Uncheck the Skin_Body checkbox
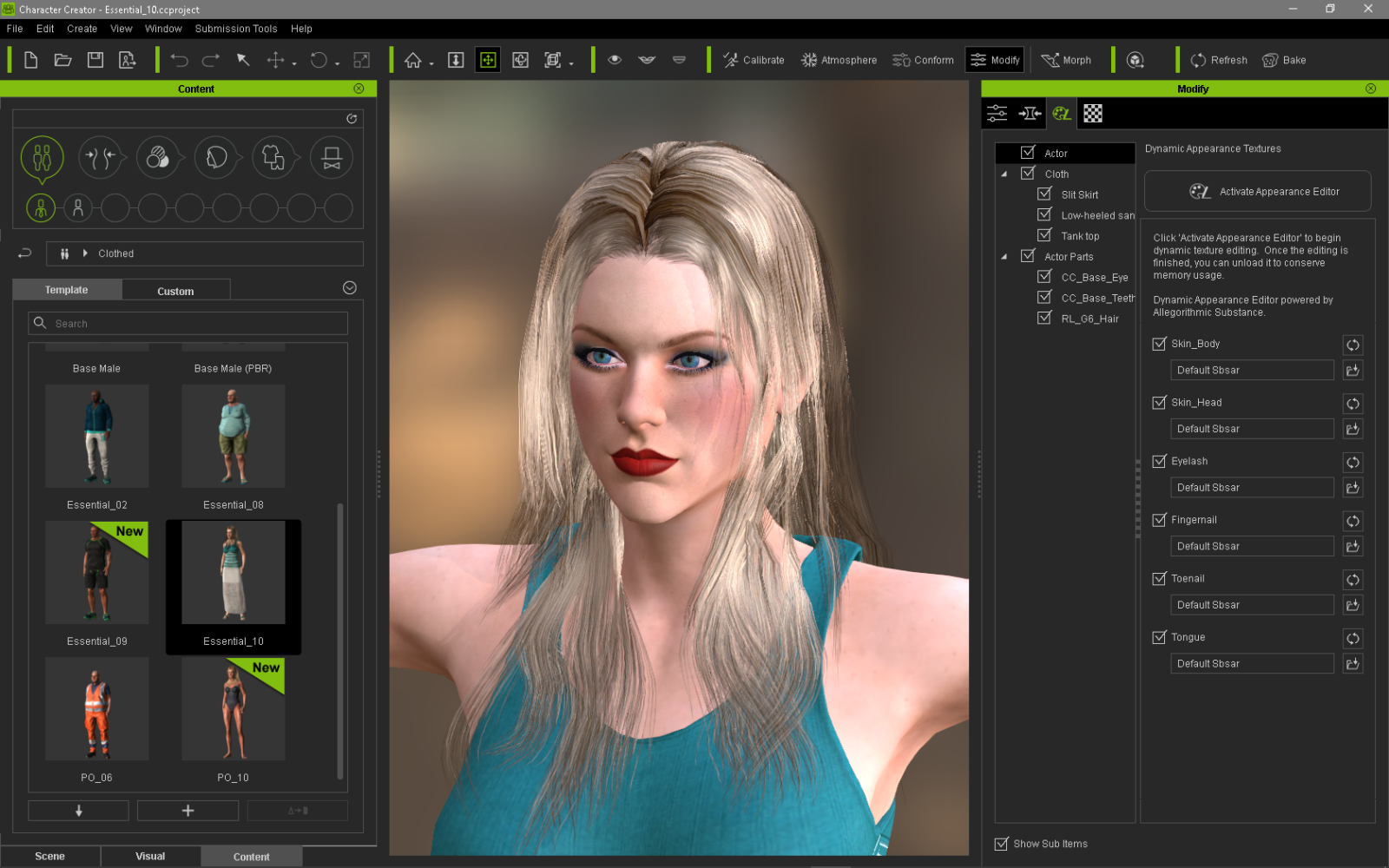The width and height of the screenshot is (1389, 868). [1159, 344]
